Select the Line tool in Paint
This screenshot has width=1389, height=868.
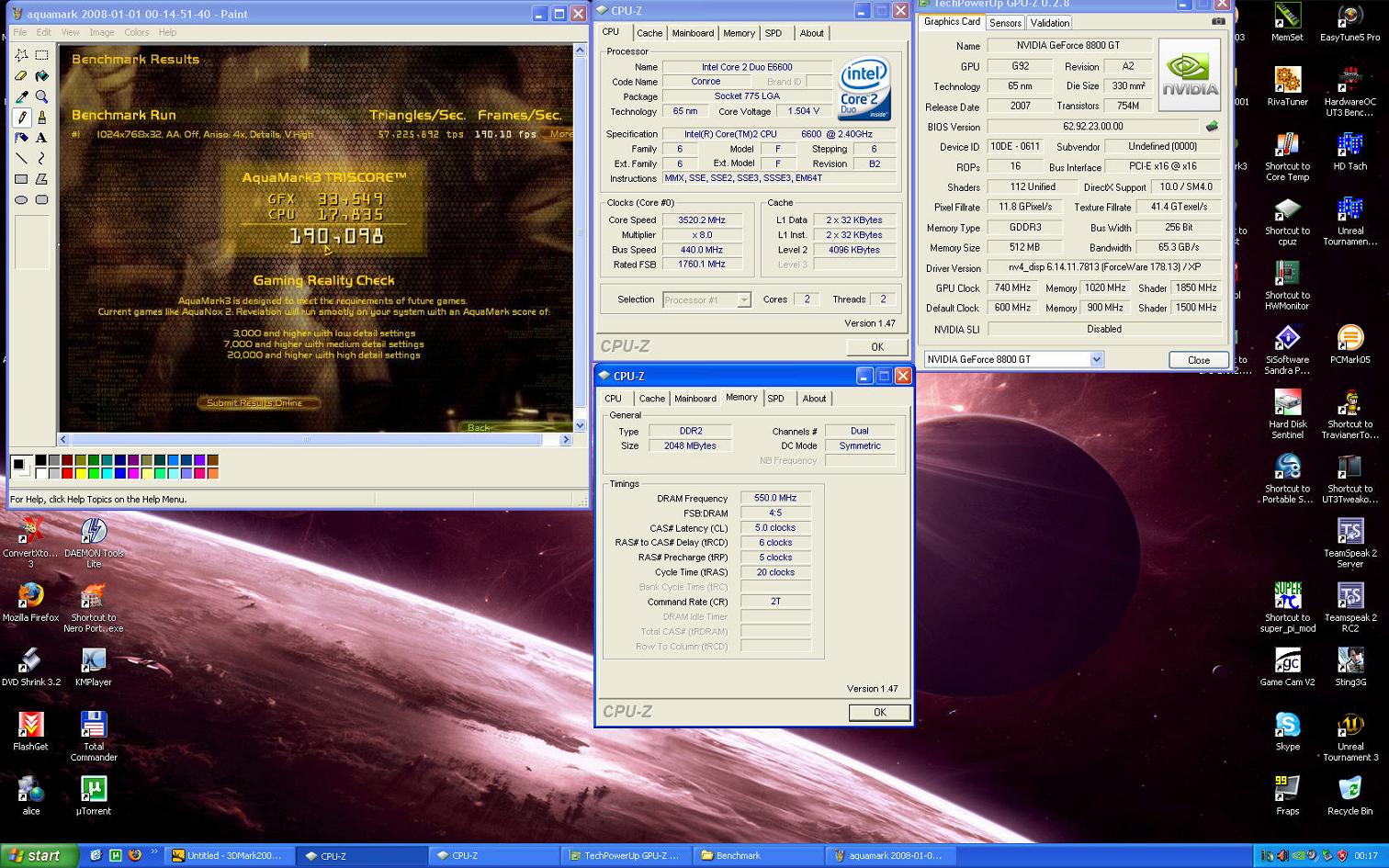[21, 158]
